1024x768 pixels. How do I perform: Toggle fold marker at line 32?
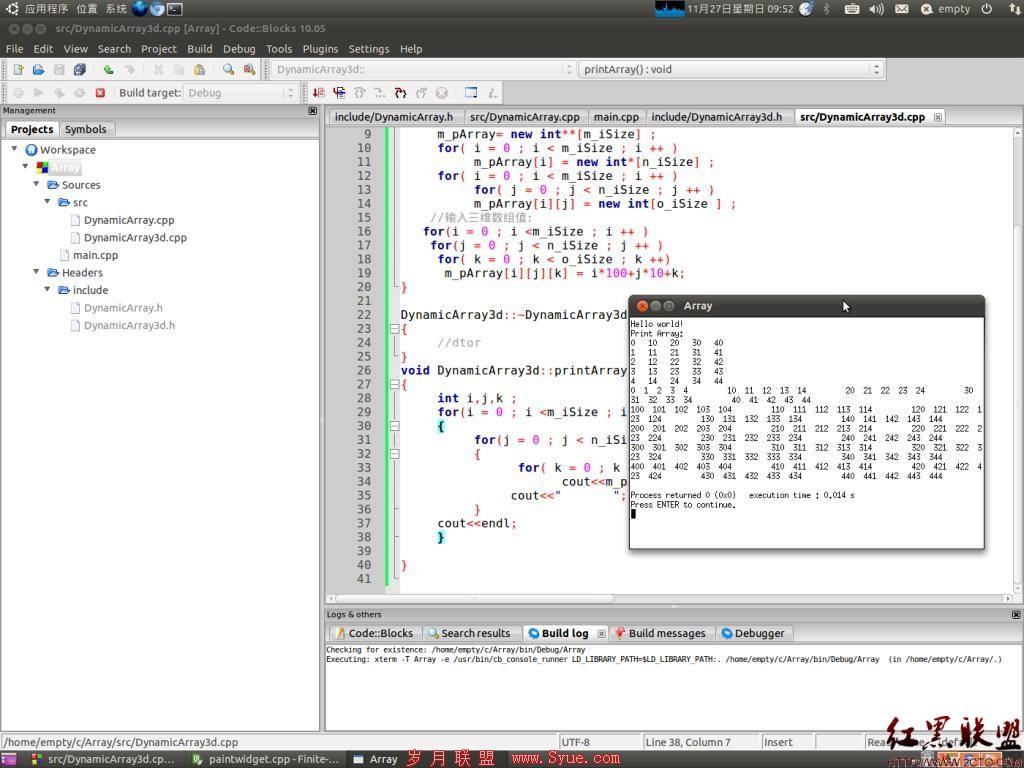[x=394, y=454]
